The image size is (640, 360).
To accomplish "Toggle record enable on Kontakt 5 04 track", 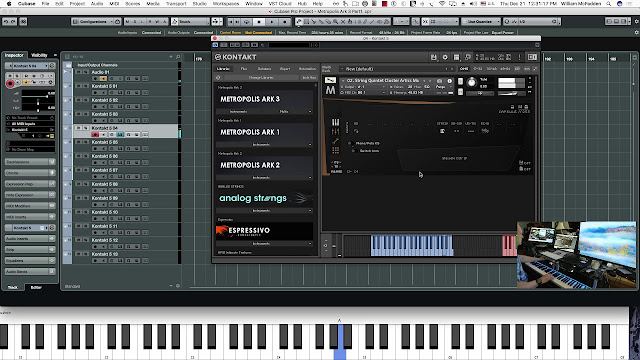I will click(x=95, y=134).
